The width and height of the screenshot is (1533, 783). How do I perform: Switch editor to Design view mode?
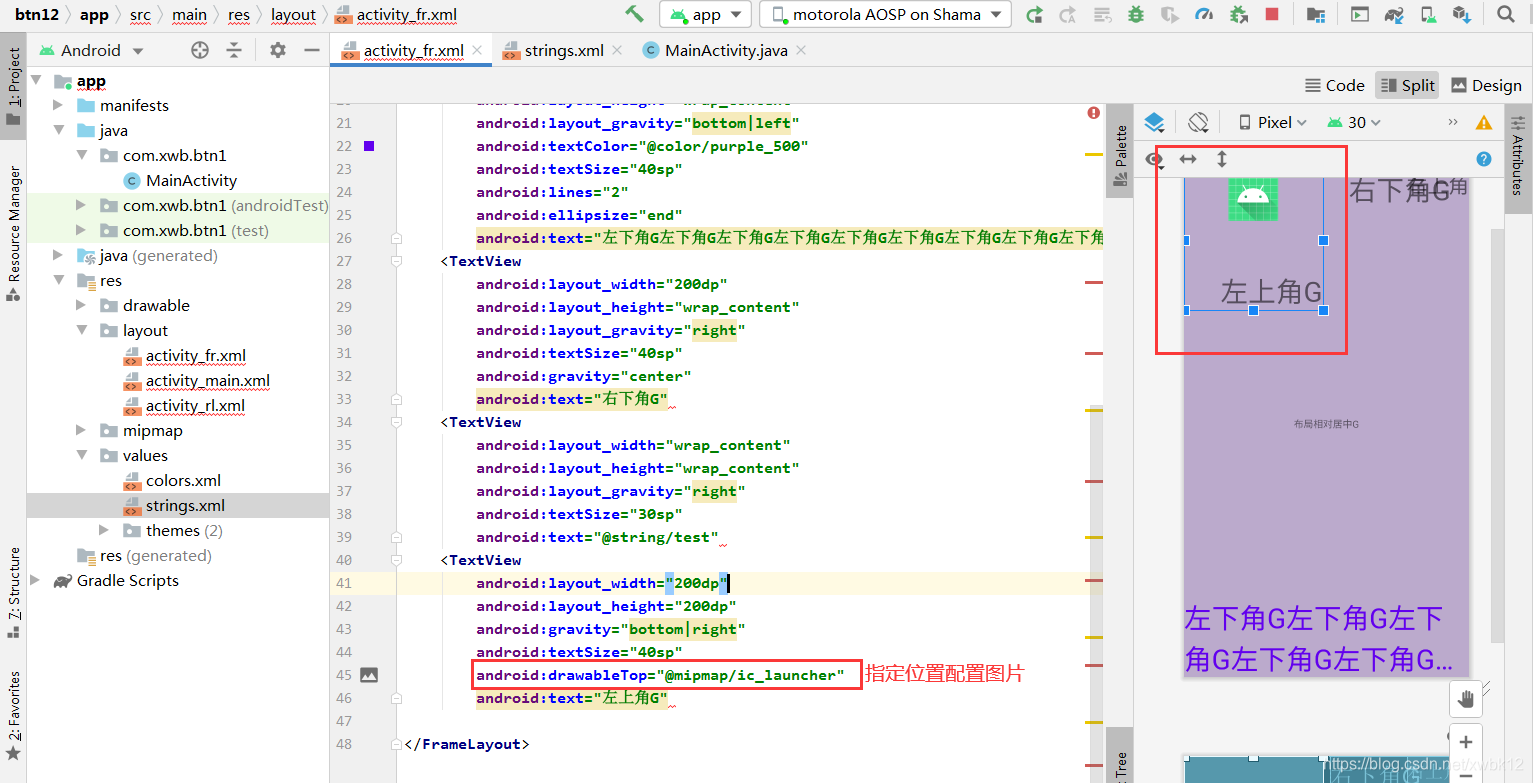point(1486,85)
